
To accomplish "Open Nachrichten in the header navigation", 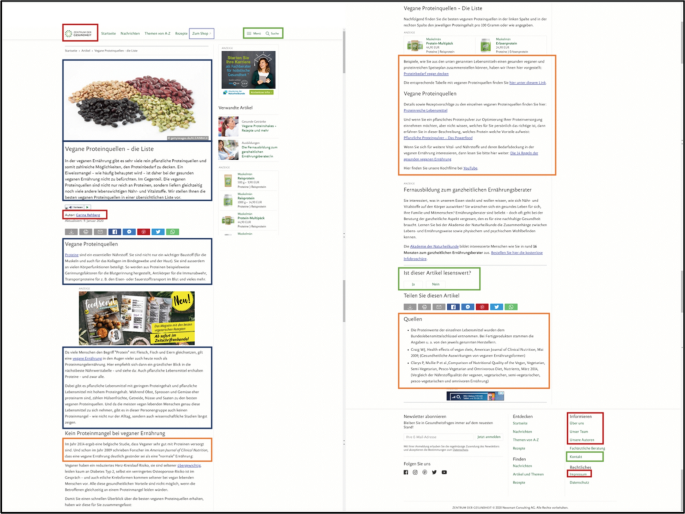I will click(130, 33).
